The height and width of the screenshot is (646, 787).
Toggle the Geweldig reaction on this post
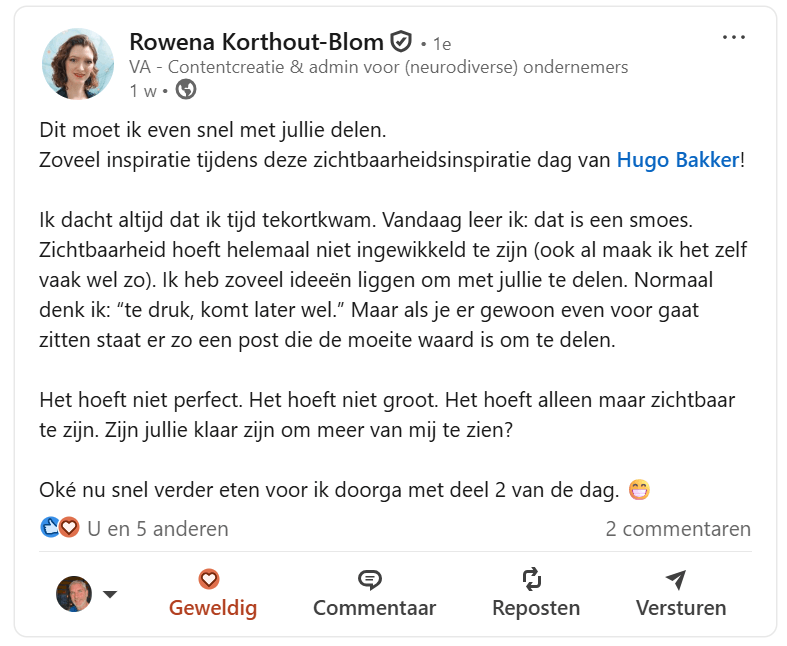(x=212, y=594)
